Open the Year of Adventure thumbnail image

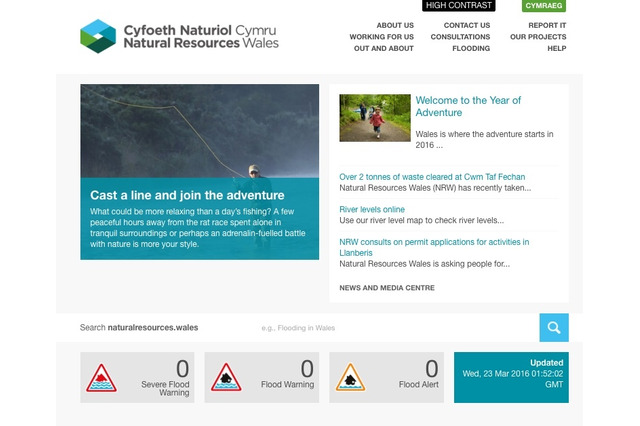pyautogui.click(x=375, y=118)
